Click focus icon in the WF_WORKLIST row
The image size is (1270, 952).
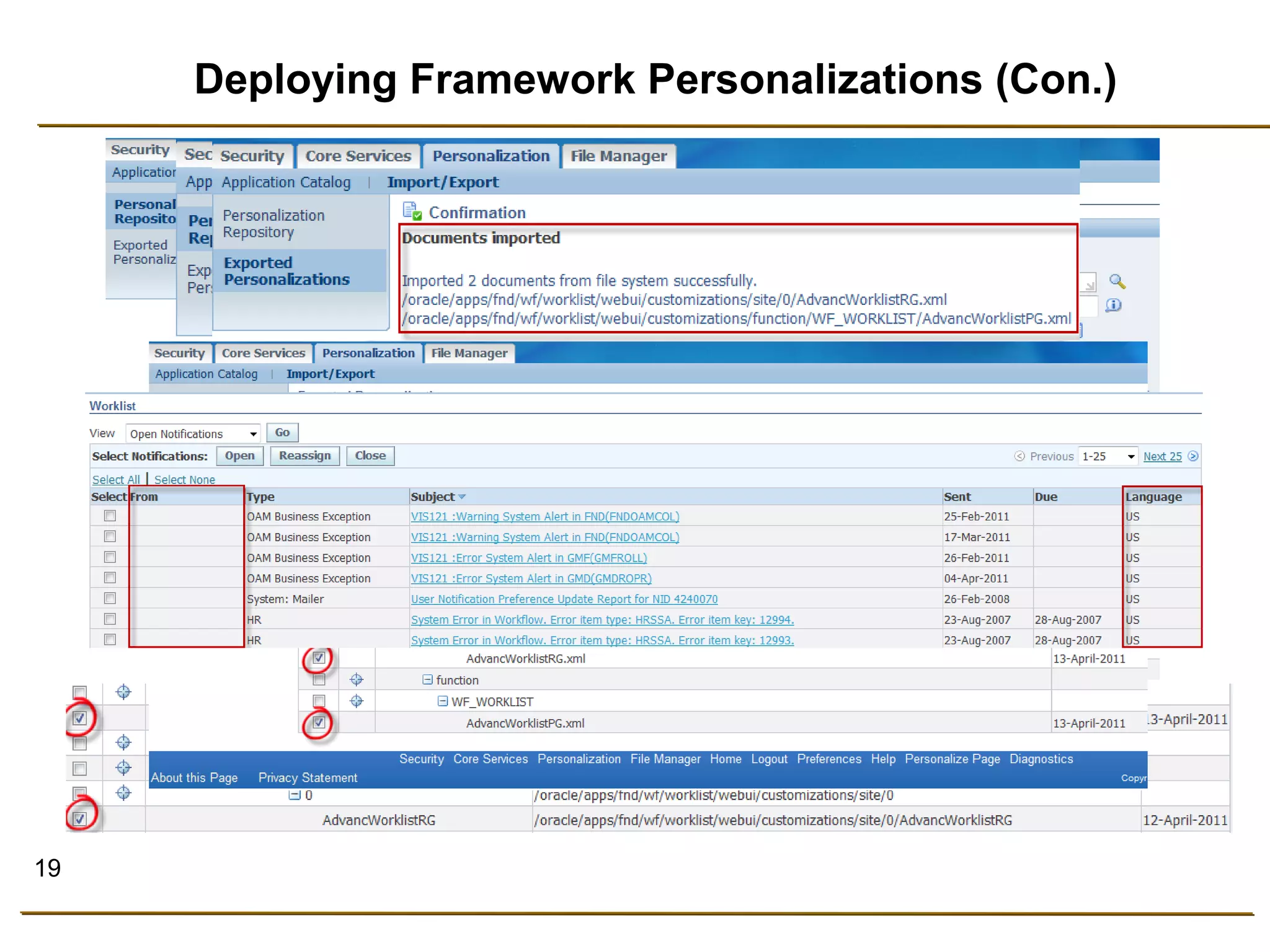point(357,702)
